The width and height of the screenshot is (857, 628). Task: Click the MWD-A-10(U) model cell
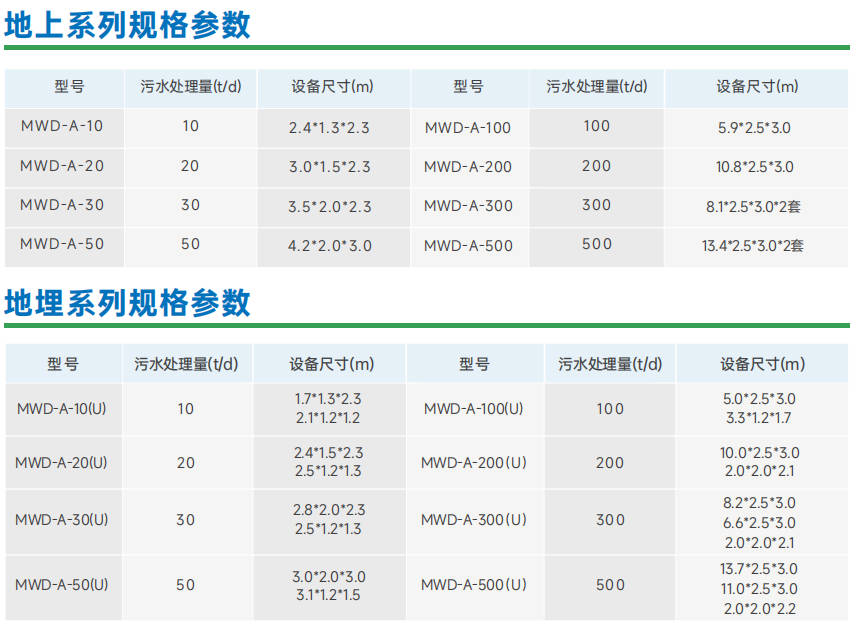pos(62,409)
